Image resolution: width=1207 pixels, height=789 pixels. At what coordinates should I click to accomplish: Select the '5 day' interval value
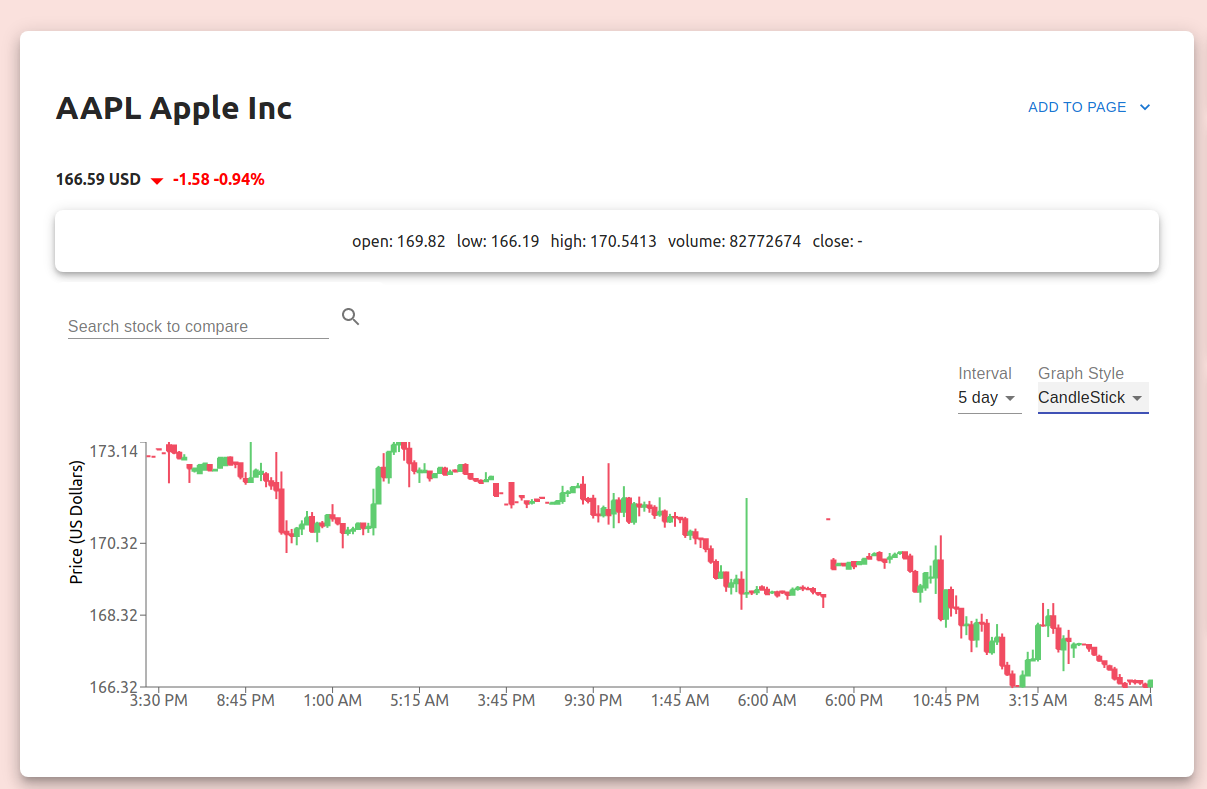click(x=978, y=397)
